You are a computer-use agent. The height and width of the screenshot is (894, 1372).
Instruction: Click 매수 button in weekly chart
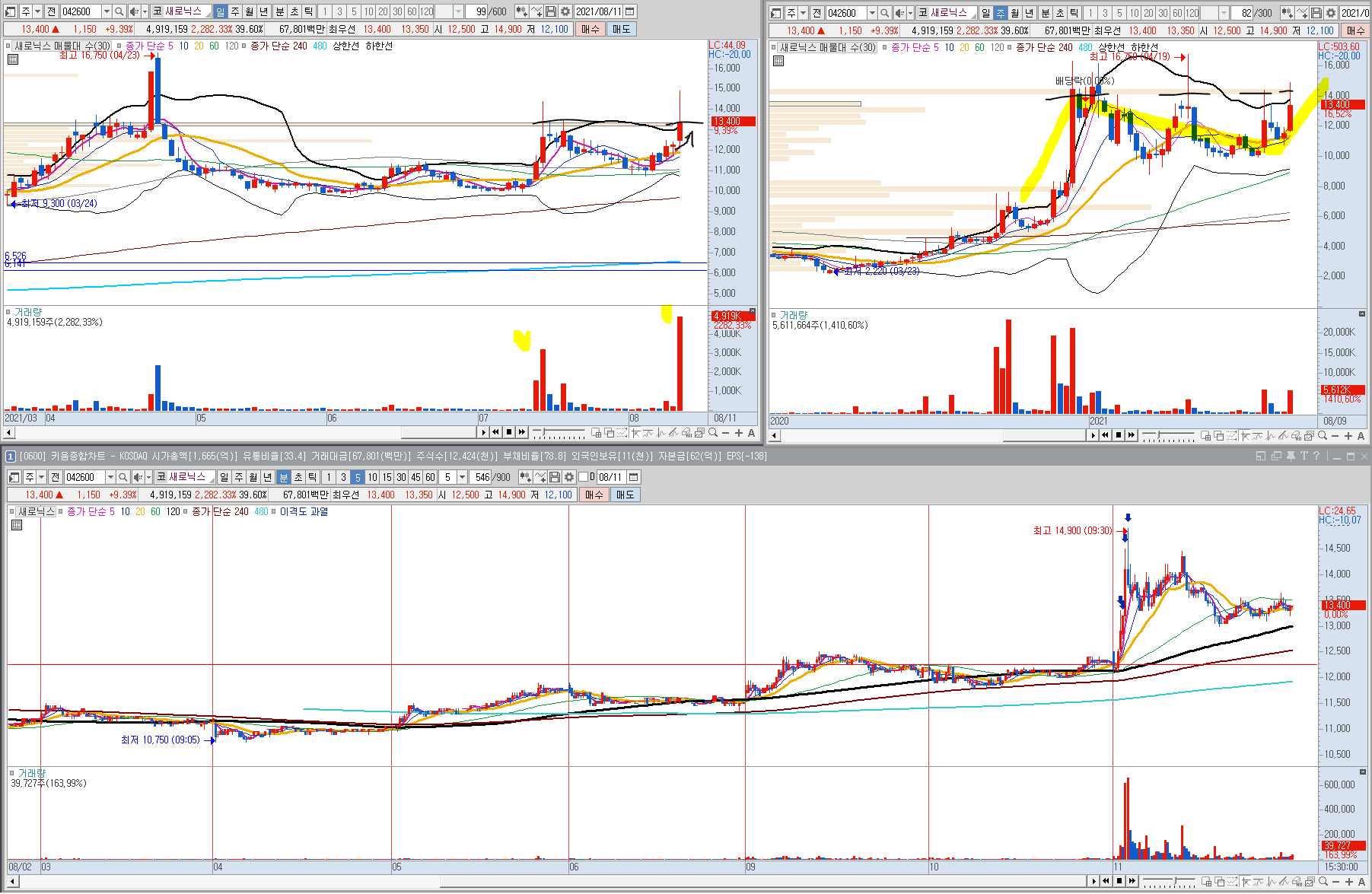pyautogui.click(x=1355, y=30)
